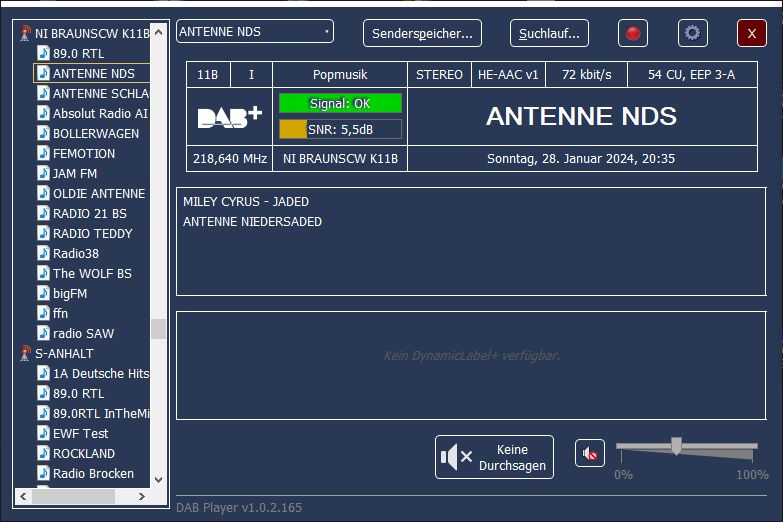Screen dimensions: 783x522
Task: Click the yellow SNR 5,5dB level bar
Action: pos(293,129)
